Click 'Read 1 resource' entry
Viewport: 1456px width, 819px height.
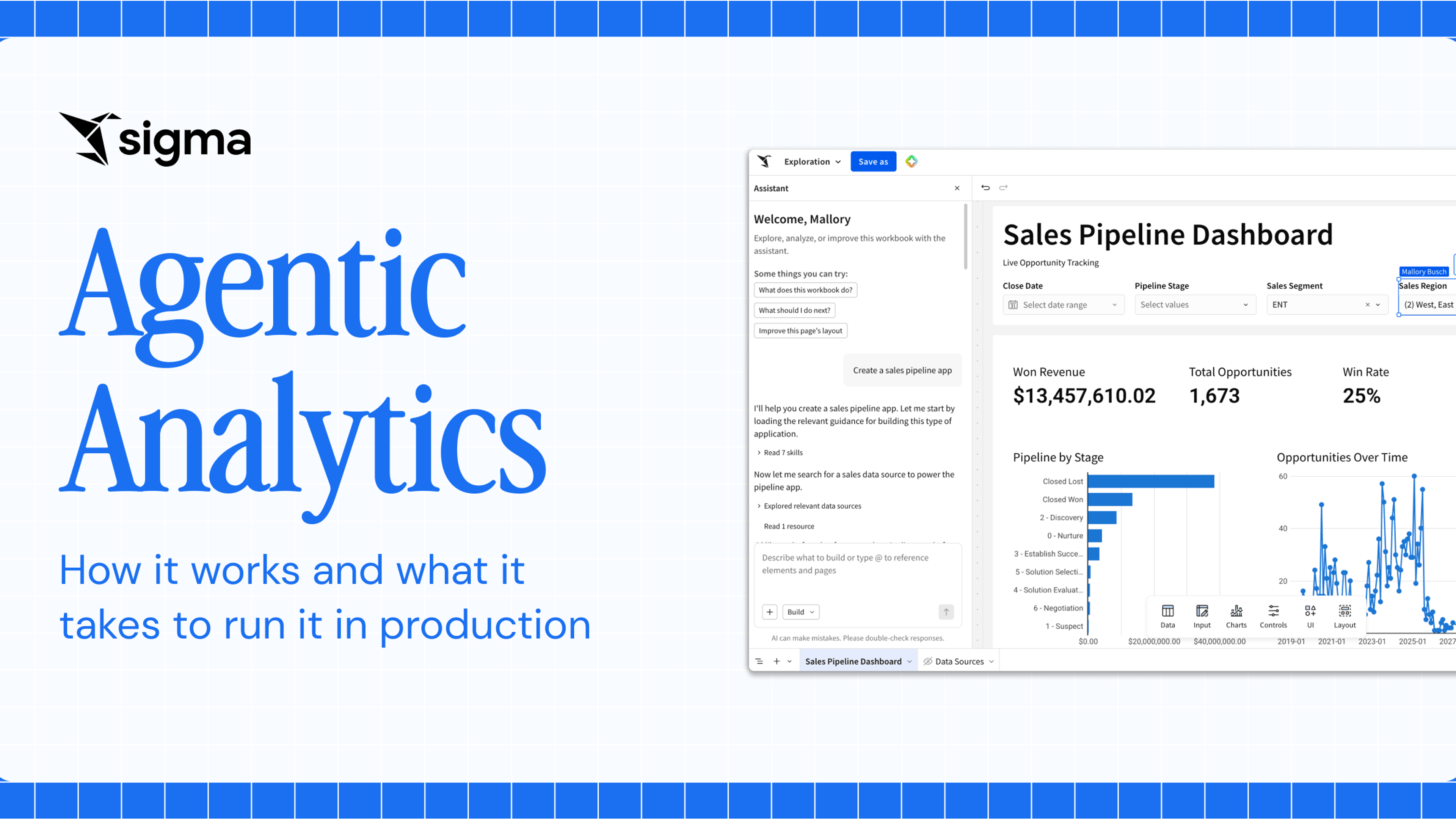(789, 526)
